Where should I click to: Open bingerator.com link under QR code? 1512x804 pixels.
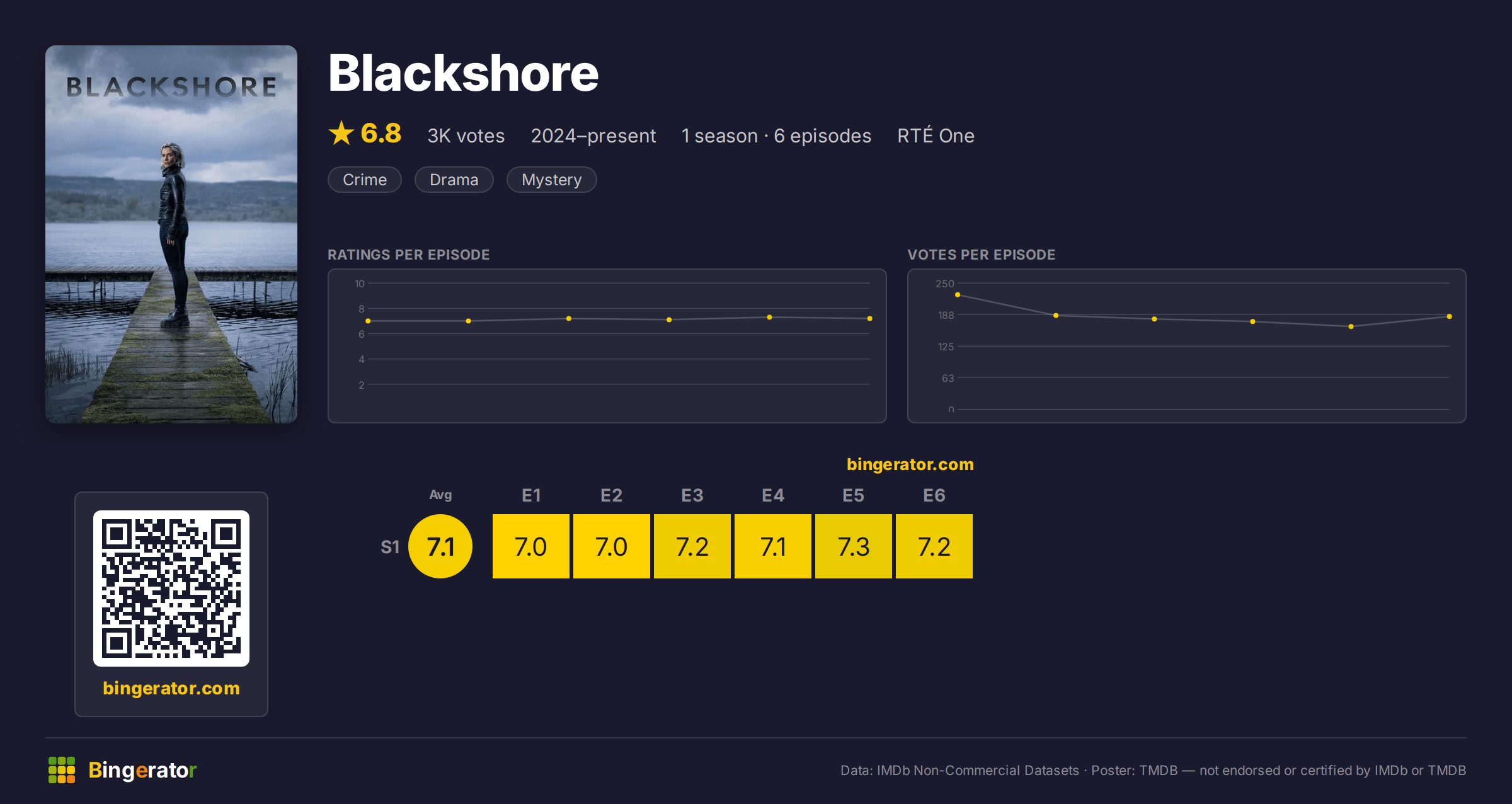click(x=171, y=688)
